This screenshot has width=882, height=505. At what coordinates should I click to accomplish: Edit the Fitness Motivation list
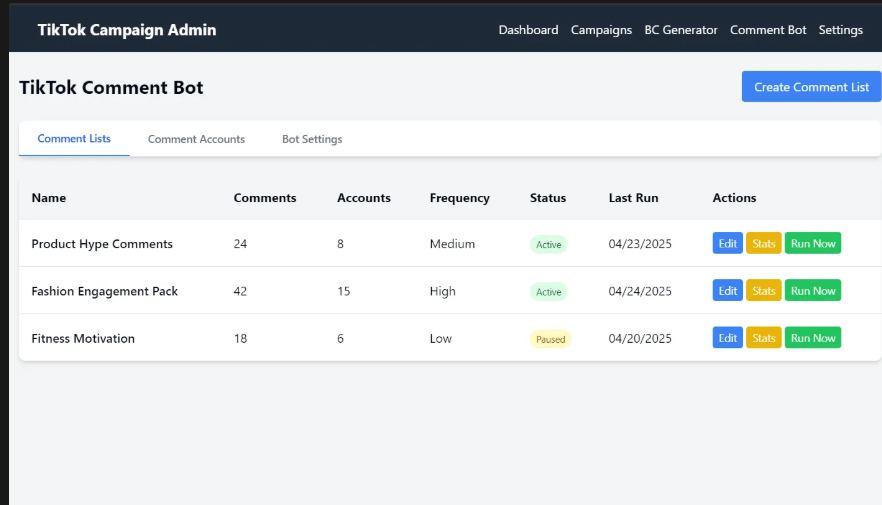coord(727,338)
